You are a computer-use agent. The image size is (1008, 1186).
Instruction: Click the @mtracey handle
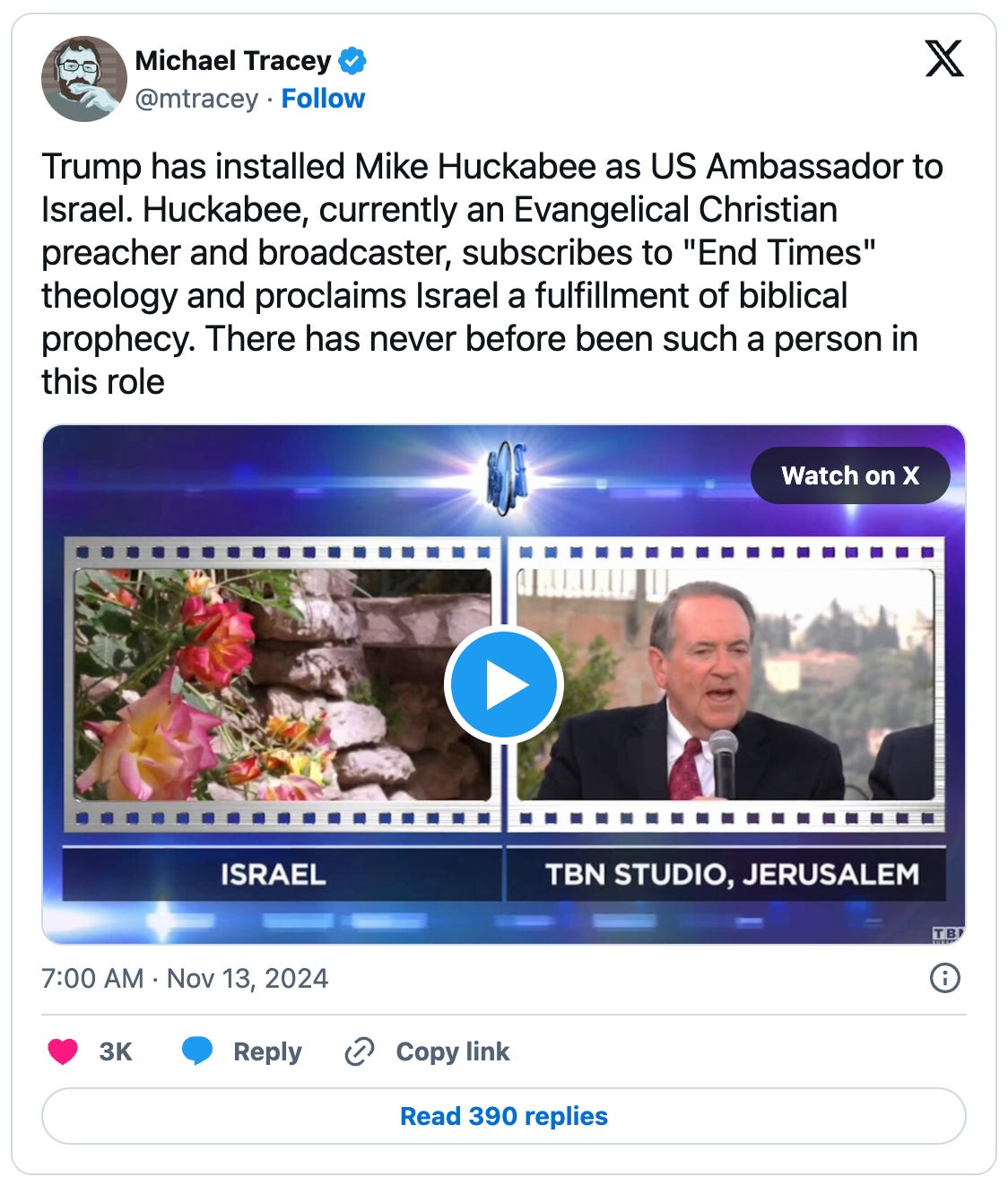pyautogui.click(x=196, y=99)
